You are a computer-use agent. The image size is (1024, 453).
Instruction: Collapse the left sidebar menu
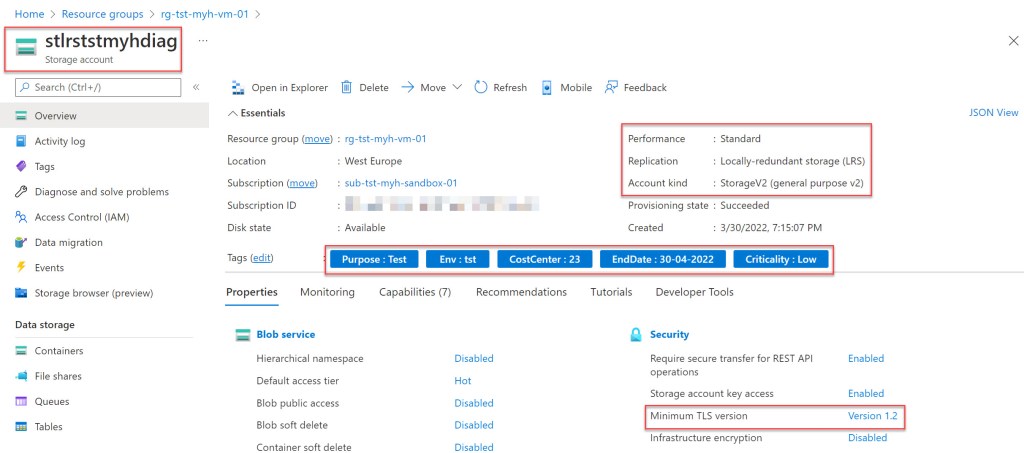click(x=196, y=88)
